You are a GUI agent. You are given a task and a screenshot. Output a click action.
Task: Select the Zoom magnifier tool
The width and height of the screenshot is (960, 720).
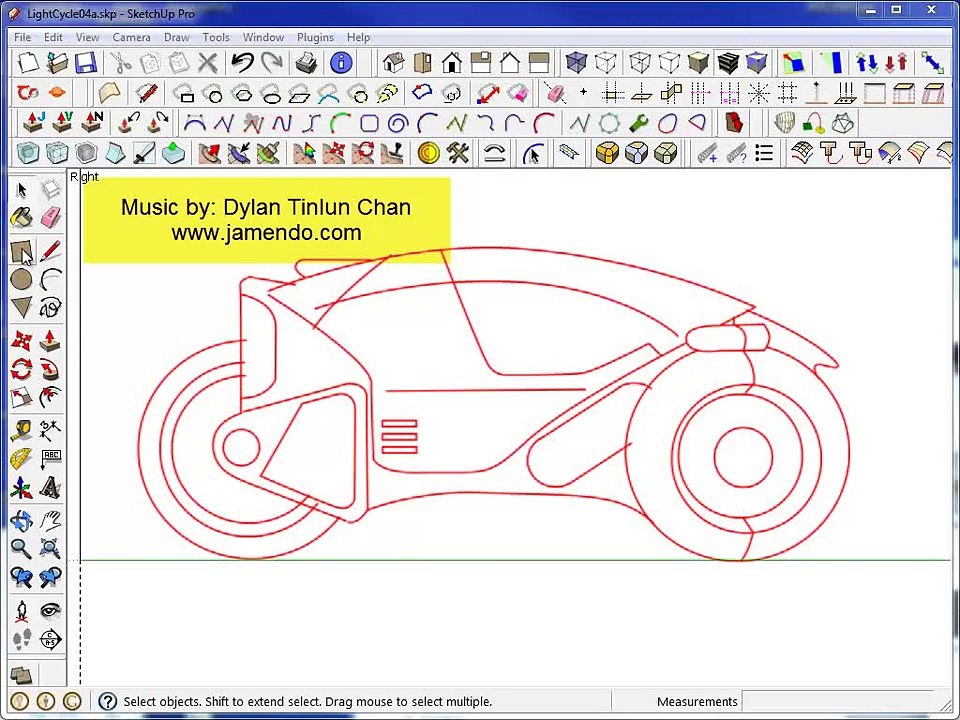pos(21,549)
